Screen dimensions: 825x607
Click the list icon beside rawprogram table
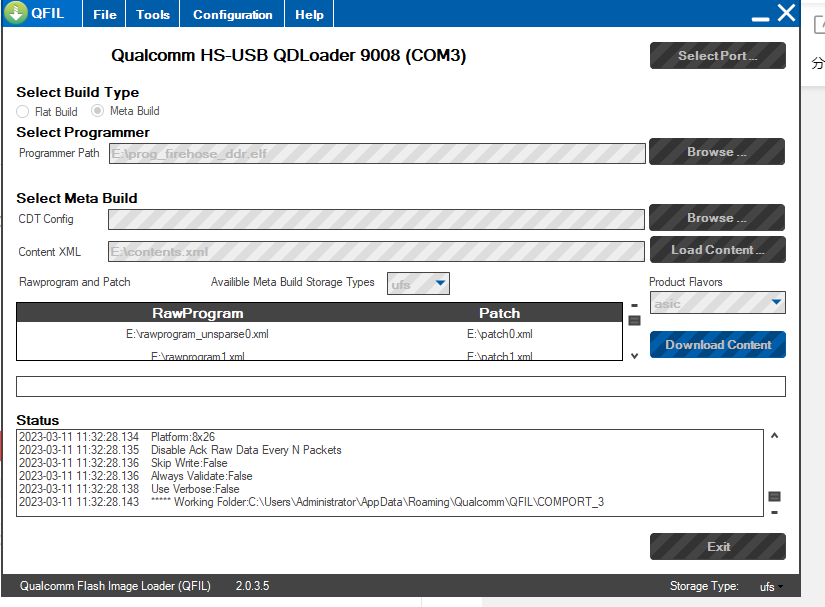click(635, 320)
